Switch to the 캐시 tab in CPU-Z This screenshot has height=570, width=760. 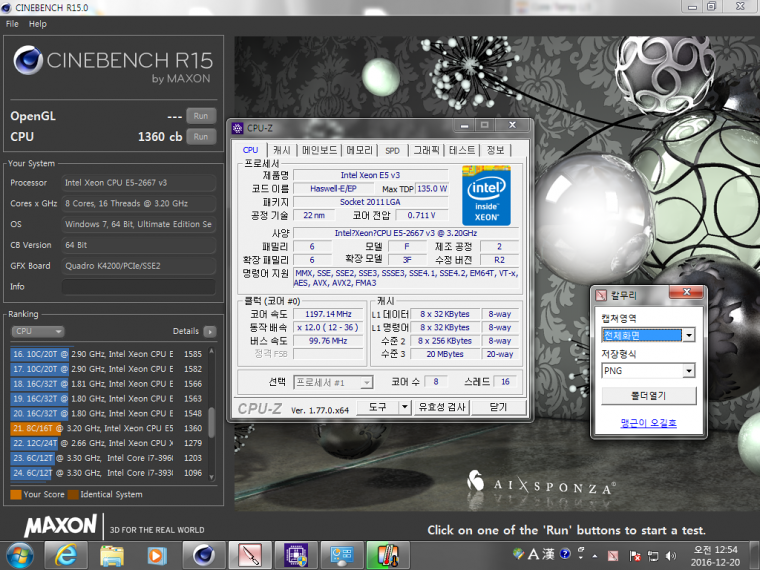tap(282, 150)
